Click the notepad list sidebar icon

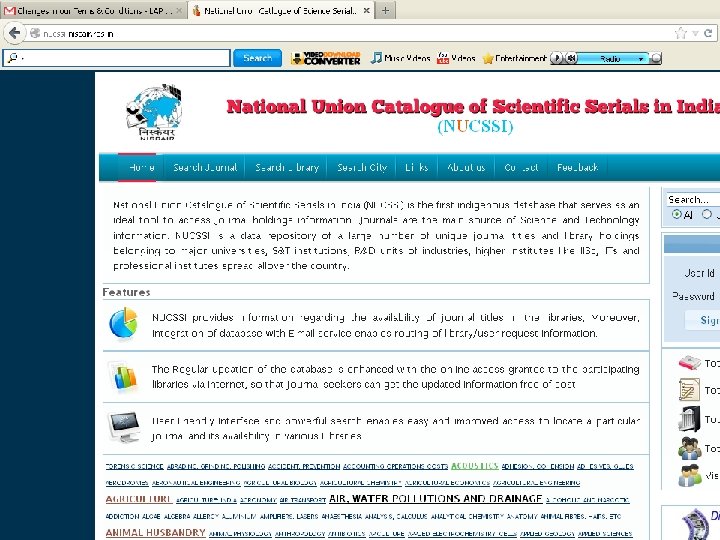(x=689, y=390)
